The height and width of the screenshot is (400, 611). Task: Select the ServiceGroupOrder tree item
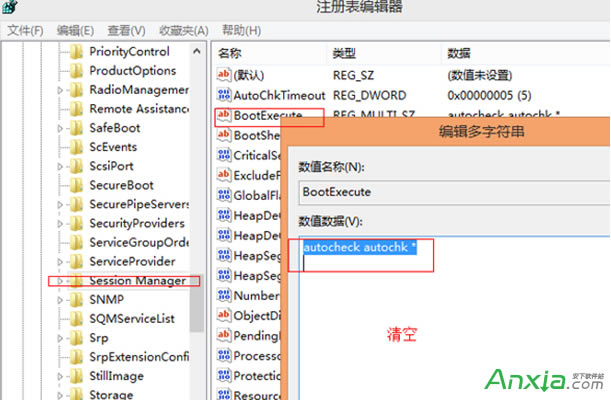pos(138,243)
